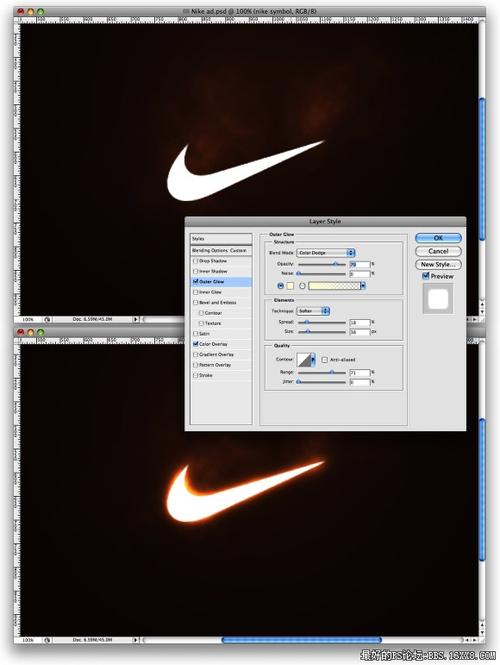The image size is (500, 665).
Task: Enable the Satin checkbox
Action: (196, 334)
